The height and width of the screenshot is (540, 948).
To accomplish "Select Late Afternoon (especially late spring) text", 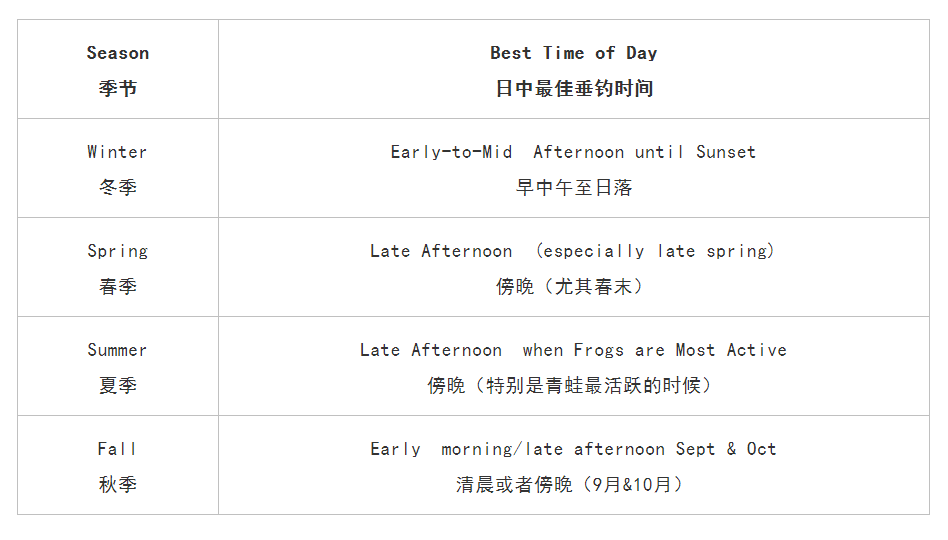I will pyautogui.click(x=572, y=251).
